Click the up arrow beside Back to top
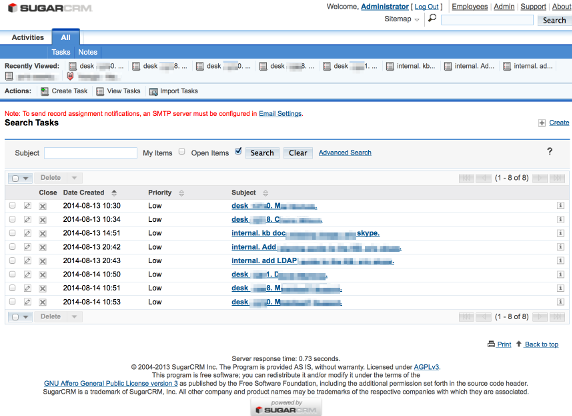 518,344
